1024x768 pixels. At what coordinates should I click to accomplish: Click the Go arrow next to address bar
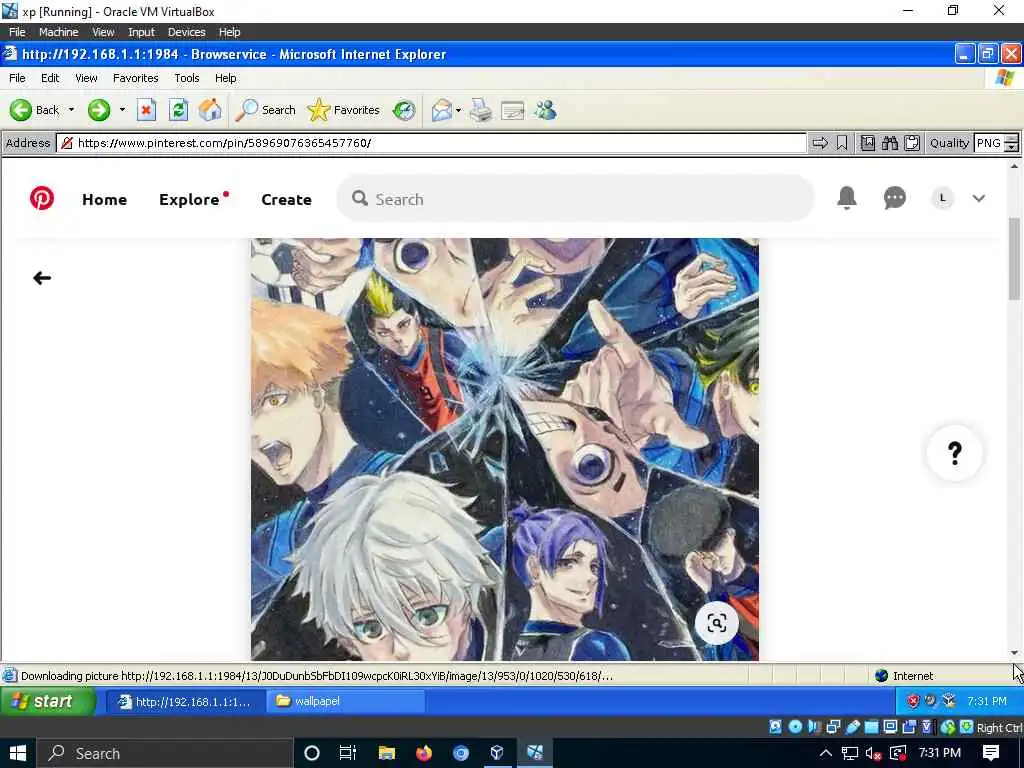pyautogui.click(x=820, y=143)
